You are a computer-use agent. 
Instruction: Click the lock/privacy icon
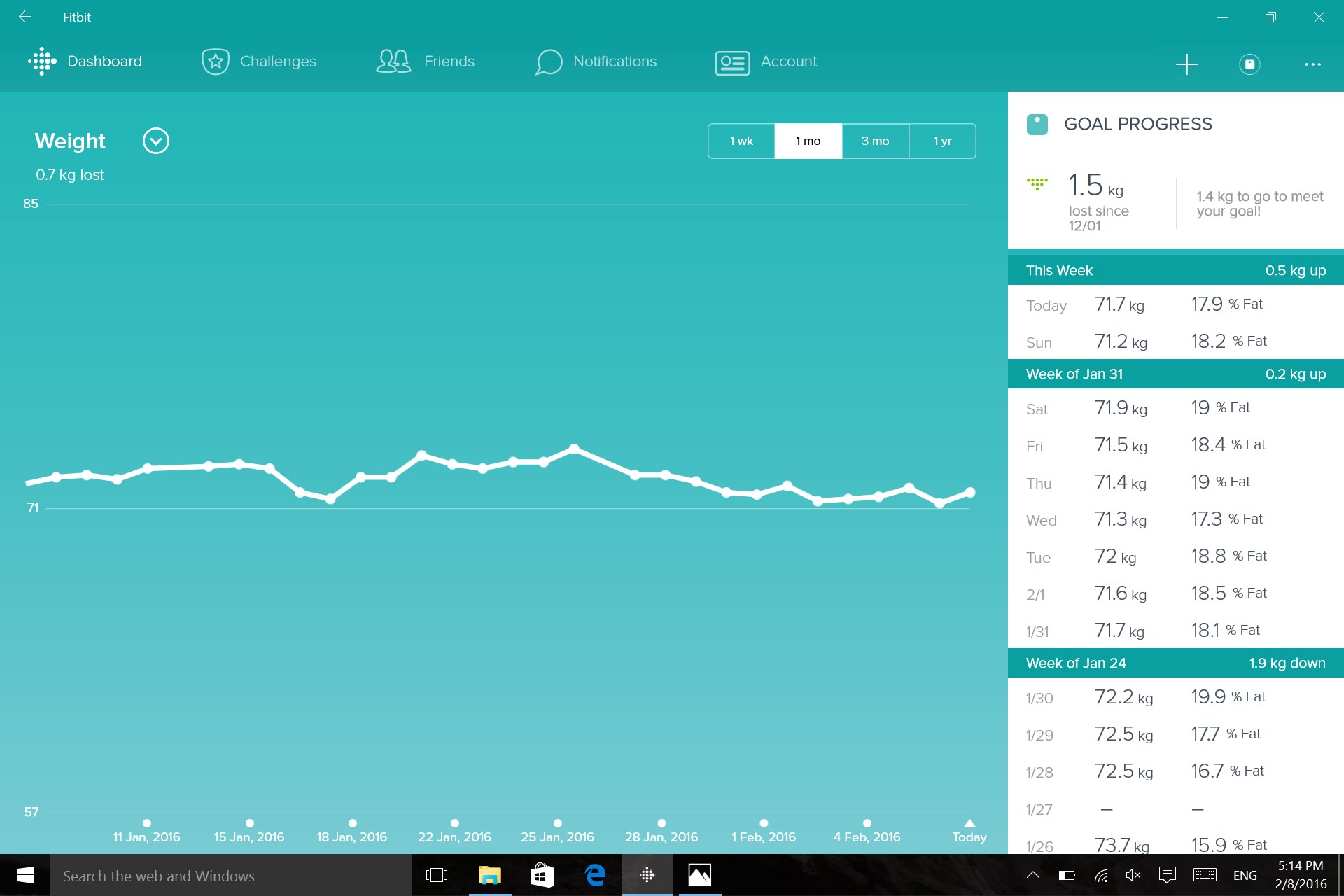[x=1250, y=63]
